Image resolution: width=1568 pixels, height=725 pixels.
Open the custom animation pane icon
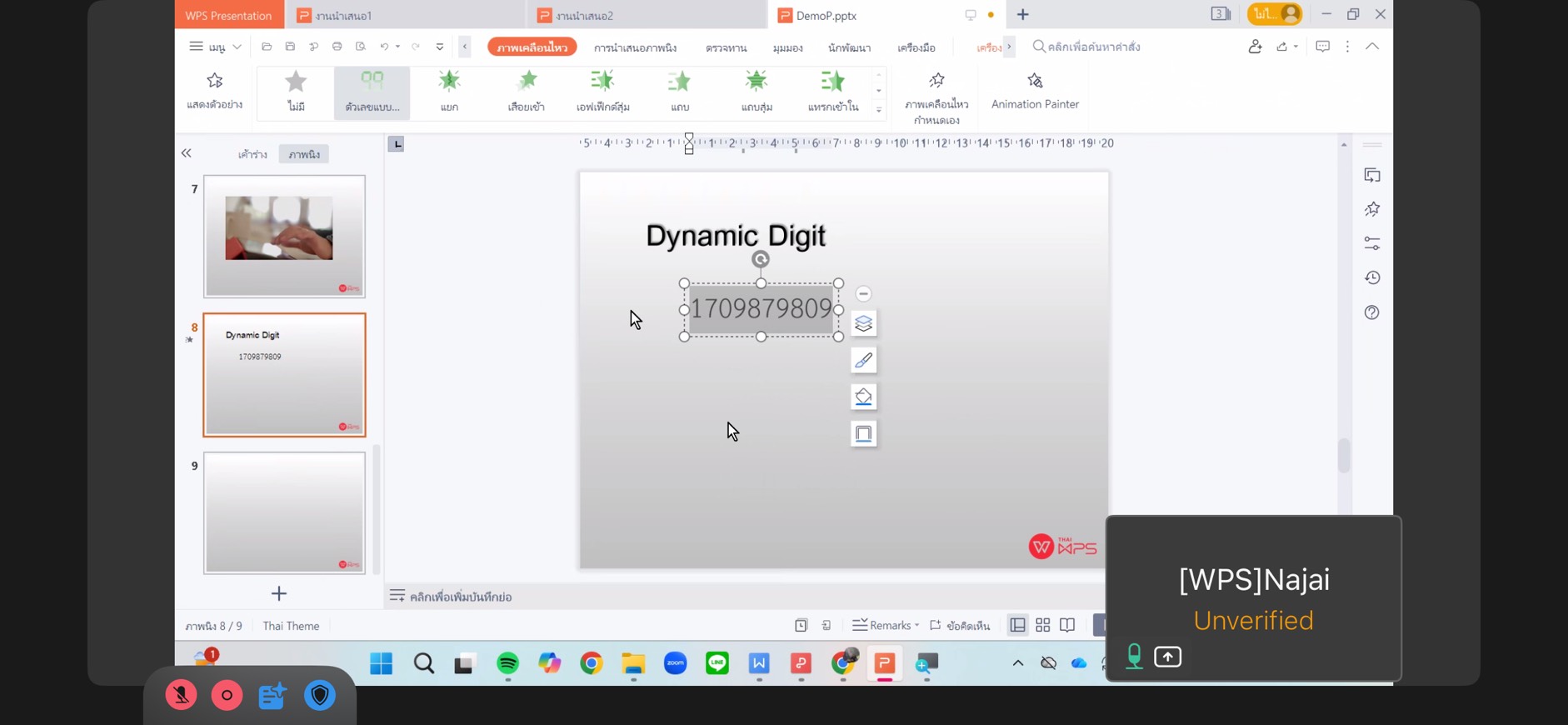[x=936, y=97]
